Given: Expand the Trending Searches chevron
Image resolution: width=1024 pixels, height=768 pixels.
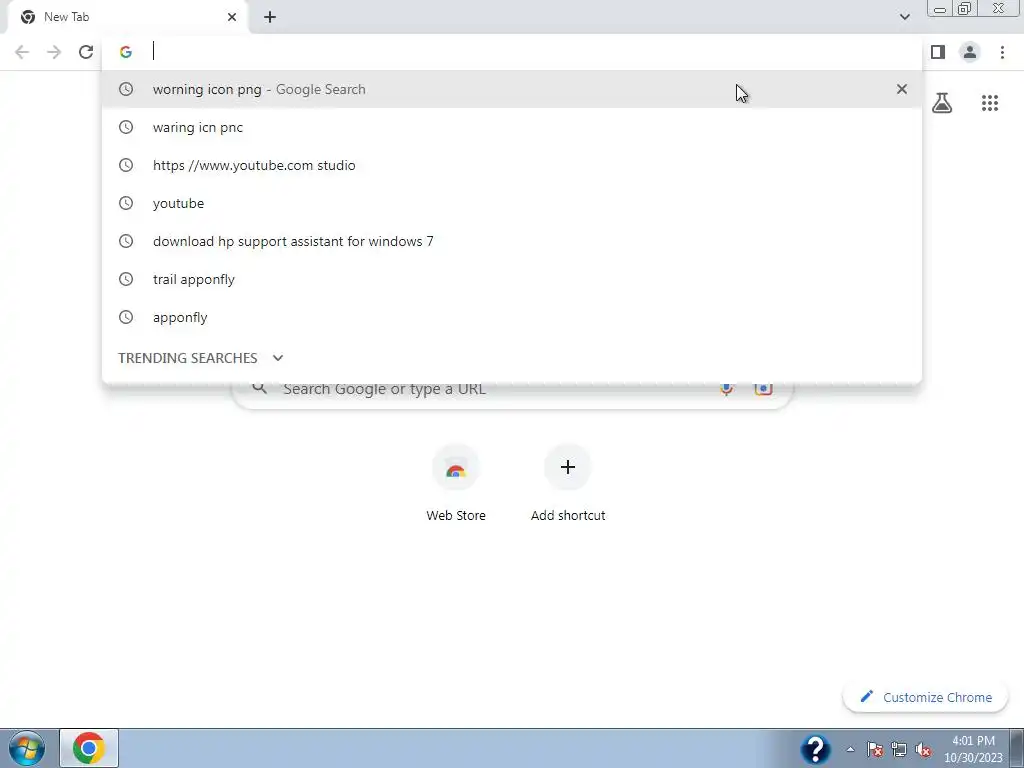Looking at the screenshot, I should (278, 358).
